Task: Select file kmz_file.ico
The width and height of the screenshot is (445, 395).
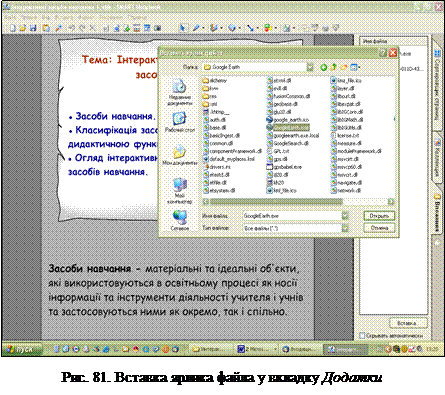Action: (x=347, y=80)
